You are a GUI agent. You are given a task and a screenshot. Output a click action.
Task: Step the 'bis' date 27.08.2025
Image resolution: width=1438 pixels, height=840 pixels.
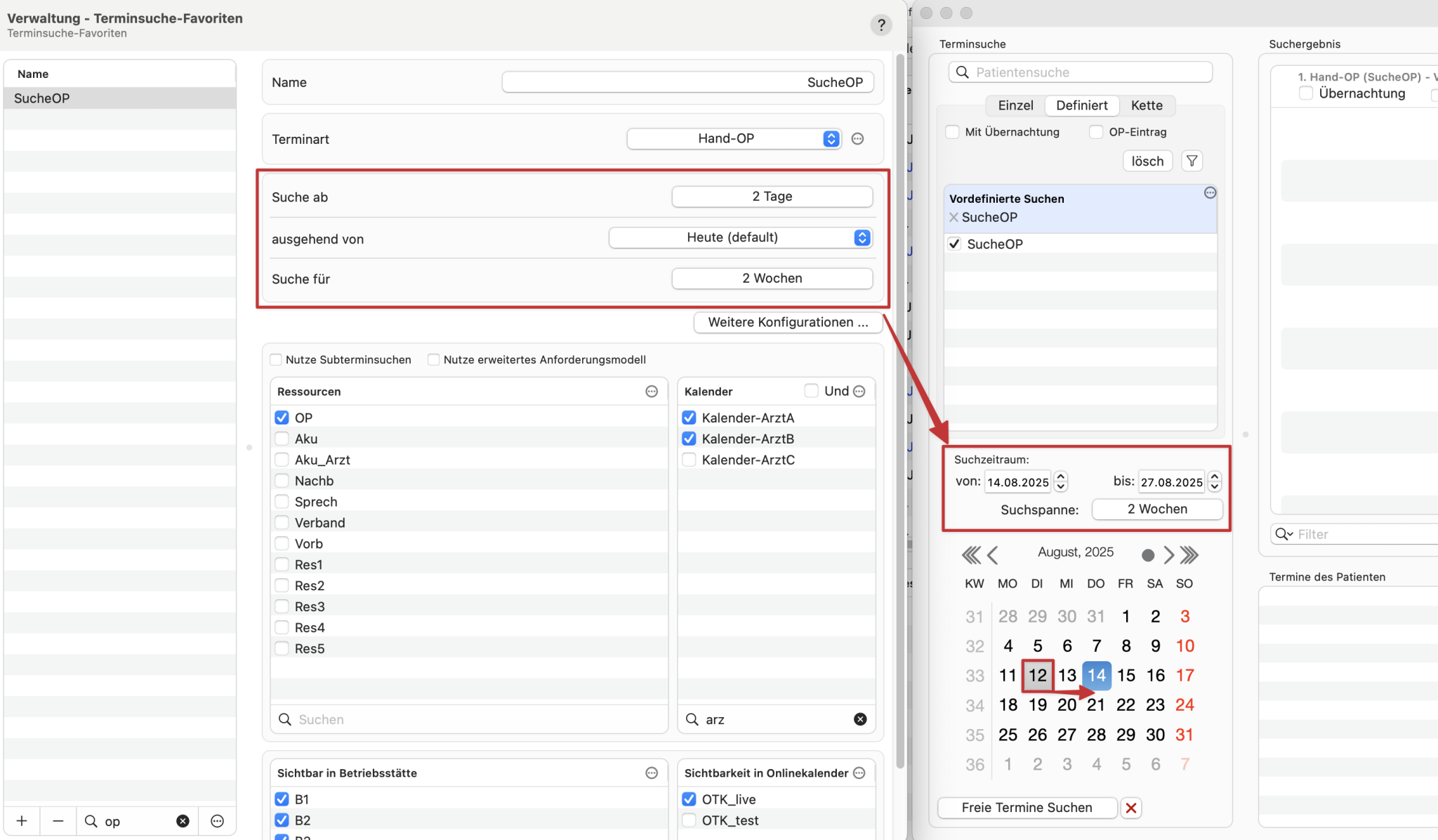(1215, 481)
